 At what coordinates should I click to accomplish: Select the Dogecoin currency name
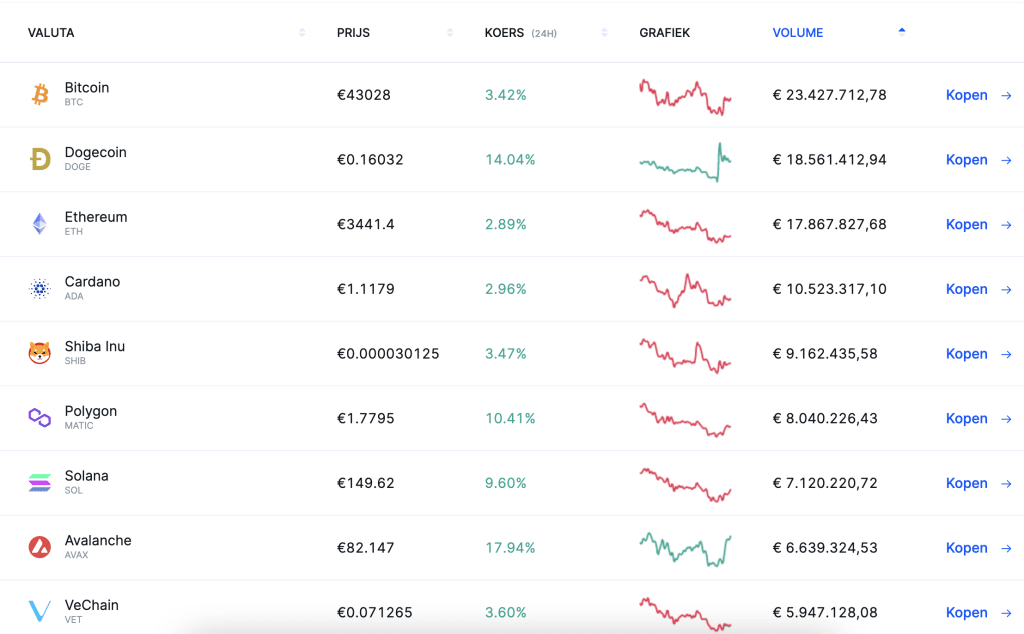pyautogui.click(x=95, y=152)
